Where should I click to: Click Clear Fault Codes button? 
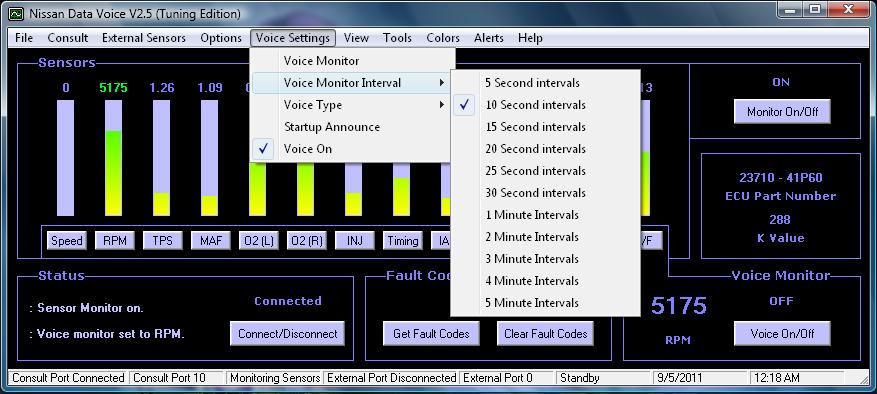545,334
